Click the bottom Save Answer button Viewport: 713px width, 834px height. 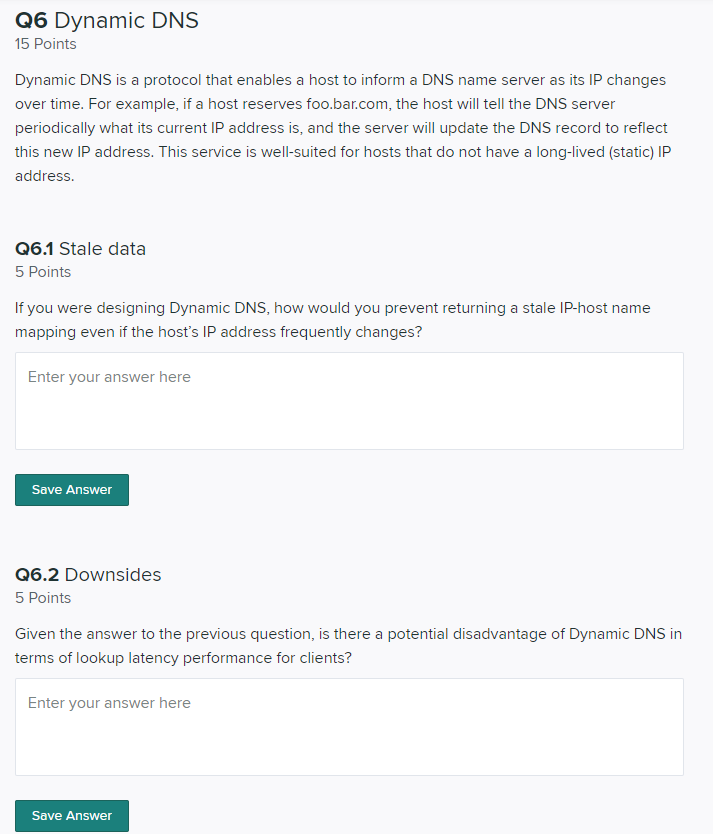(x=71, y=815)
